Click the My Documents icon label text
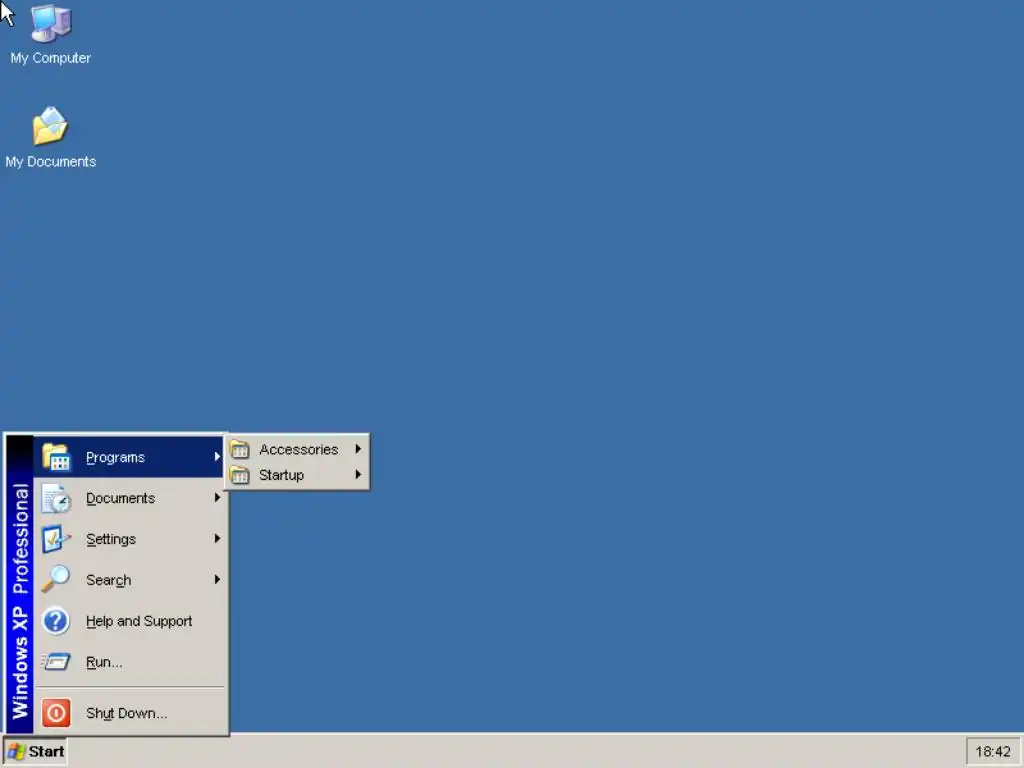 click(x=50, y=161)
